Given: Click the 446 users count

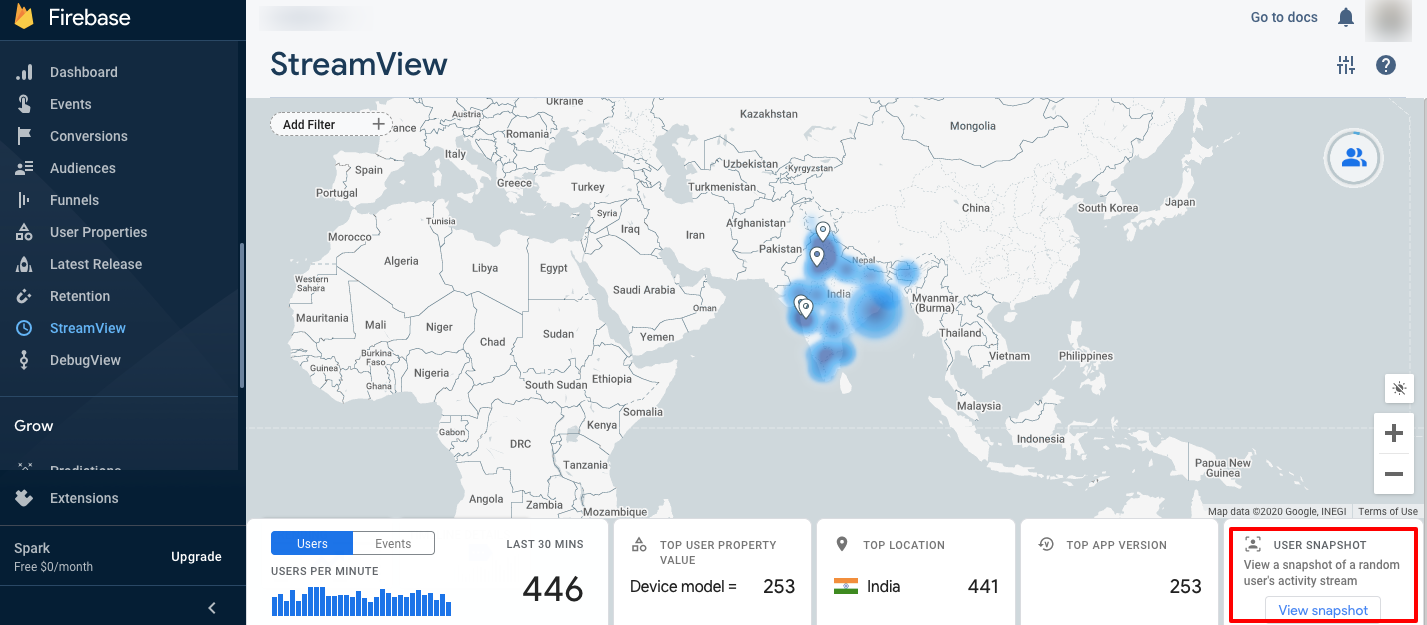Looking at the screenshot, I should [553, 588].
